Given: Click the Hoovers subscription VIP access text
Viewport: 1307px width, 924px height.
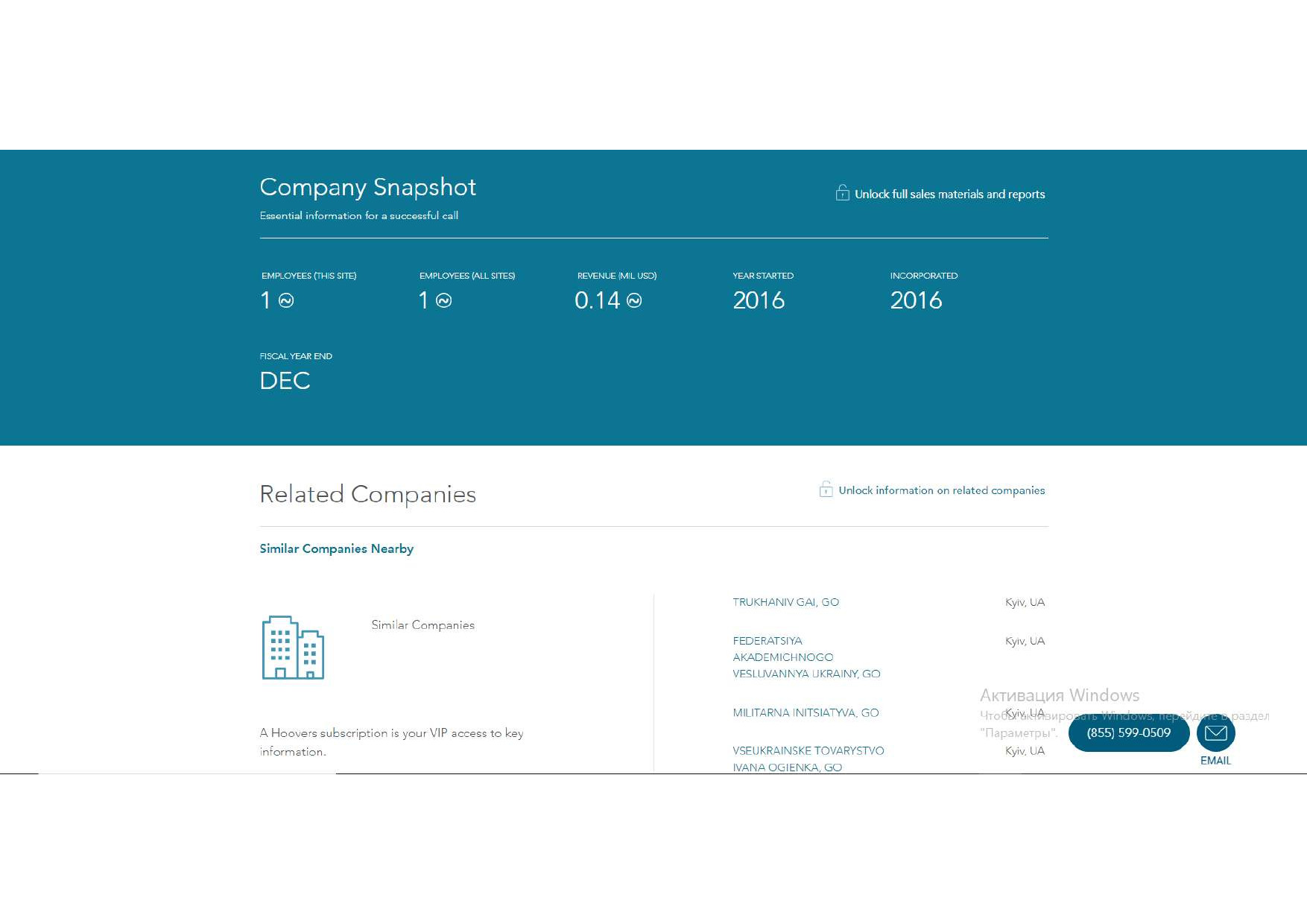Looking at the screenshot, I should pyautogui.click(x=391, y=742).
